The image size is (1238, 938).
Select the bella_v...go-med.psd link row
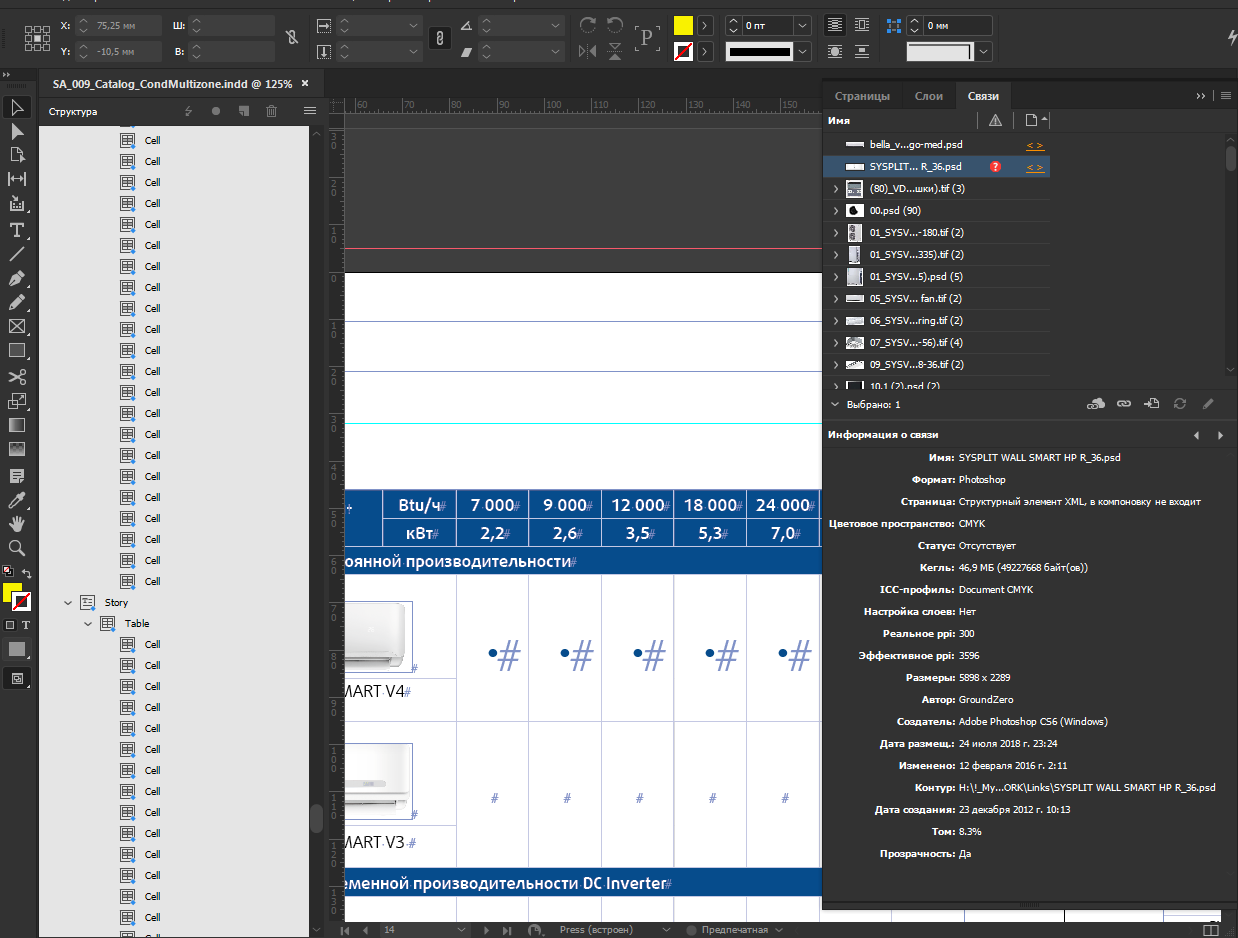click(x=915, y=145)
